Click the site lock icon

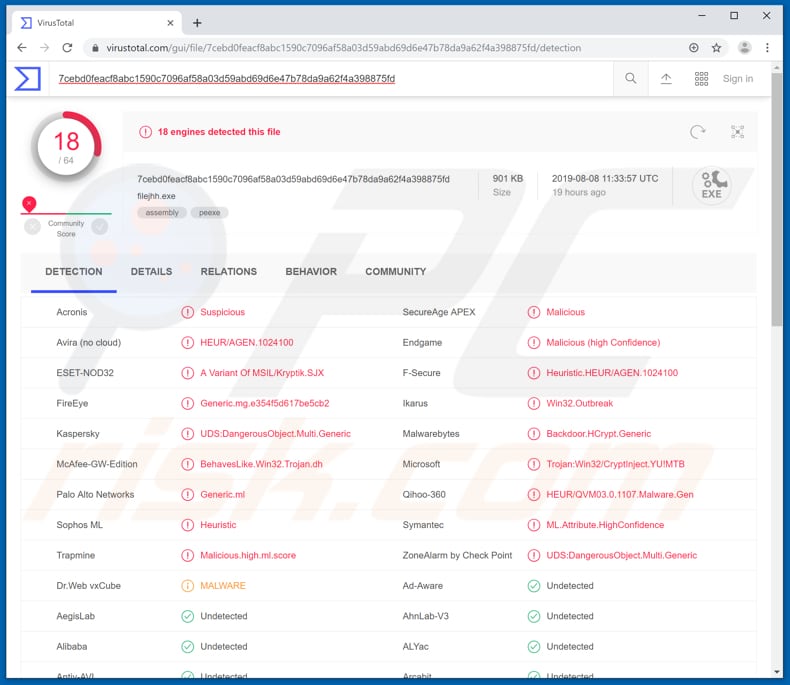click(x=95, y=48)
